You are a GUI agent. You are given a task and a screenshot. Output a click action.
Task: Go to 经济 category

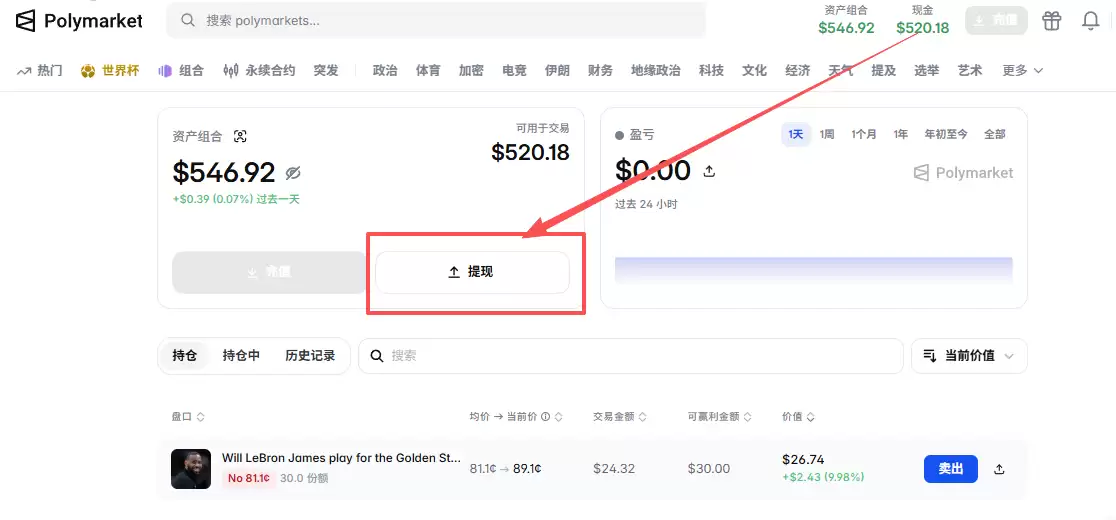[x=798, y=70]
